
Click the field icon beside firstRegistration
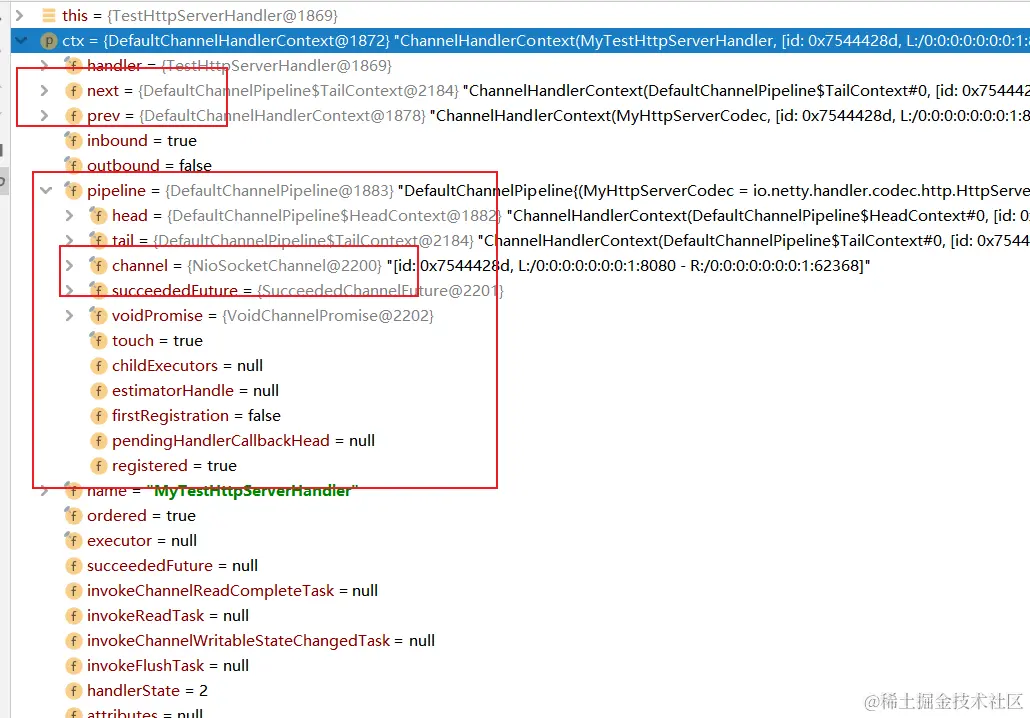pyautogui.click(x=99, y=416)
